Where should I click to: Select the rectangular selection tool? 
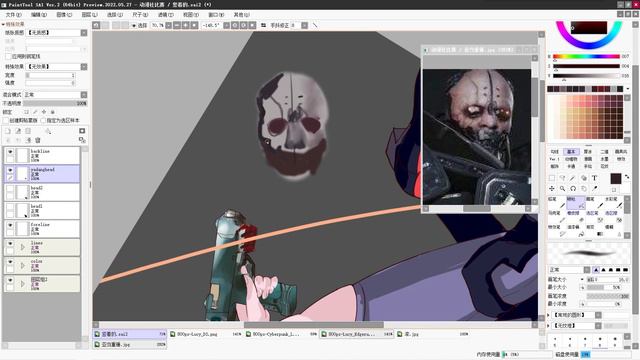552,178
